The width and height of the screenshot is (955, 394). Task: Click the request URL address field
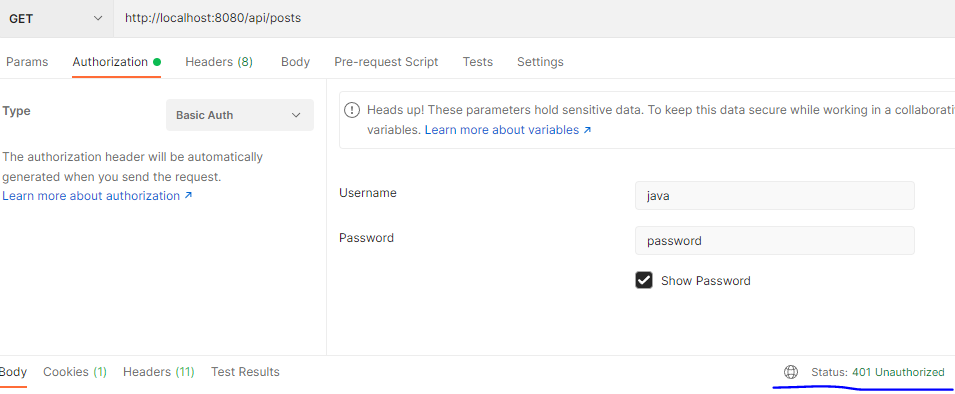[x=534, y=18]
